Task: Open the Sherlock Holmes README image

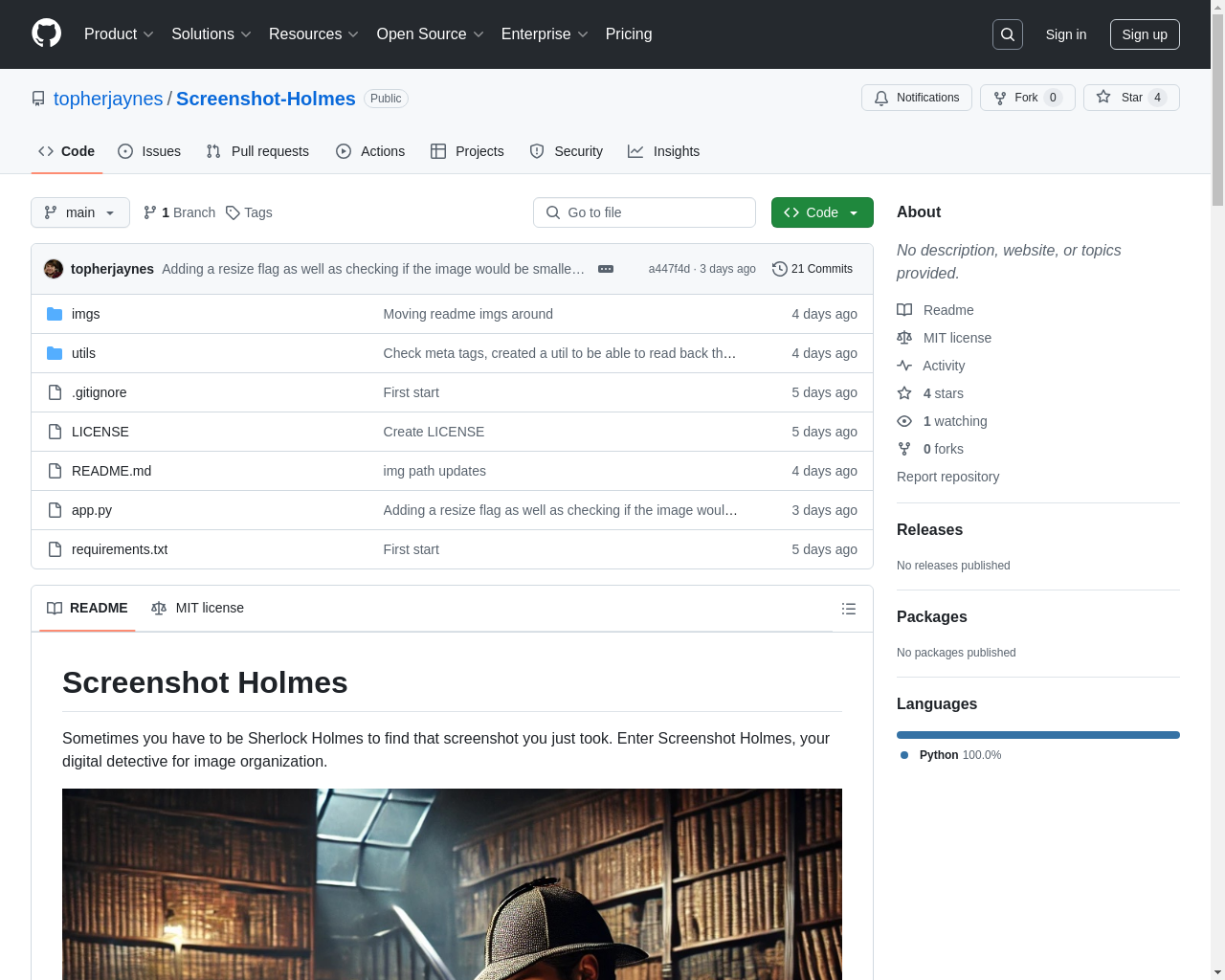Action: click(x=452, y=884)
